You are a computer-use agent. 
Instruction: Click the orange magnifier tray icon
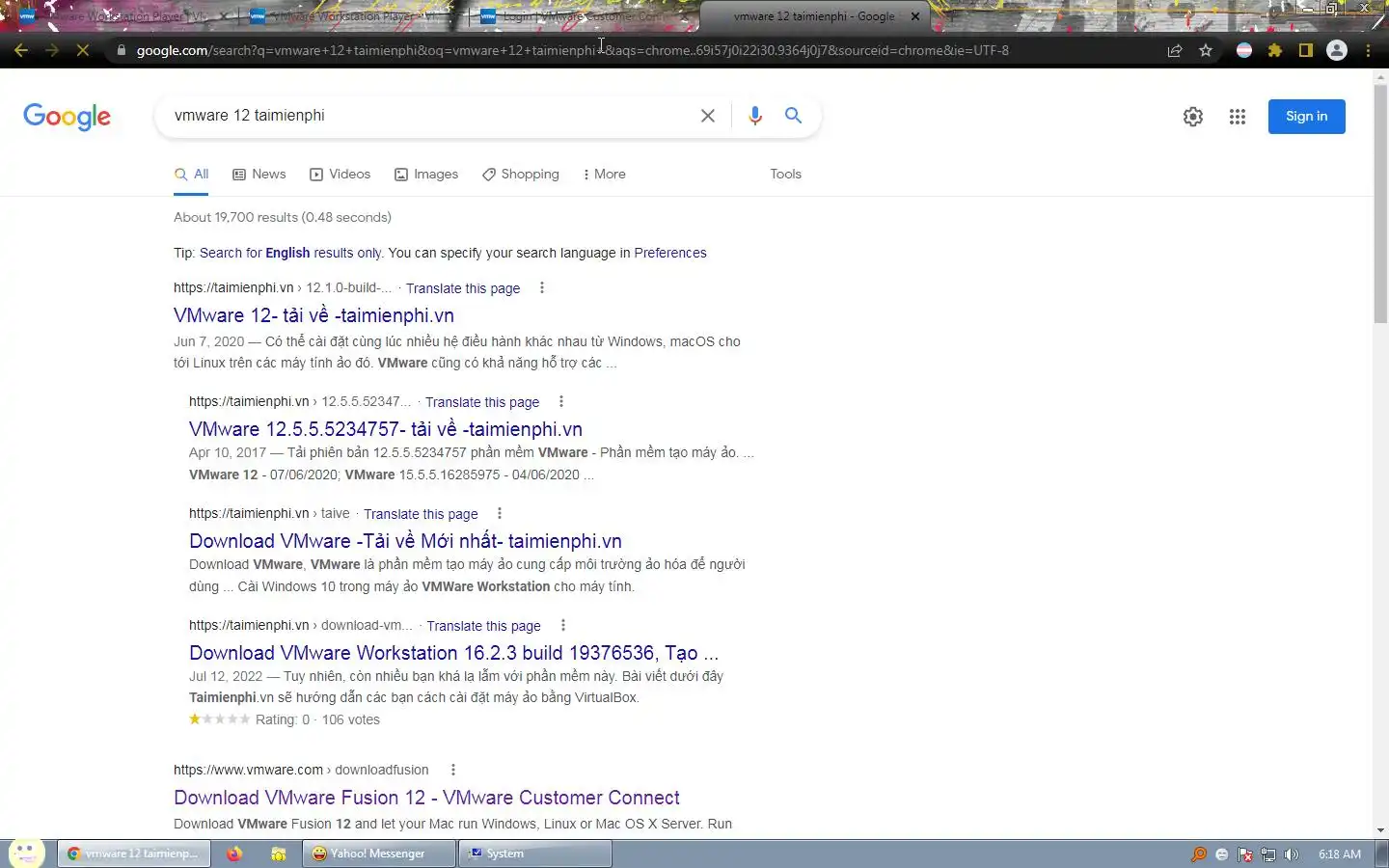pos(1199,854)
